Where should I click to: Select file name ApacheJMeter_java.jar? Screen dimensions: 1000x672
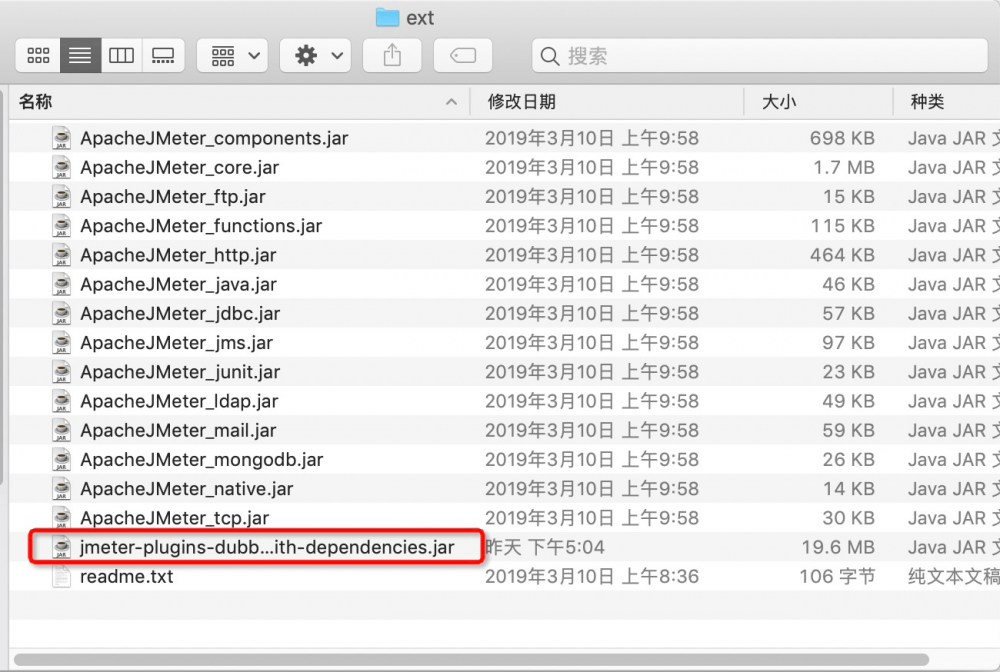click(179, 285)
